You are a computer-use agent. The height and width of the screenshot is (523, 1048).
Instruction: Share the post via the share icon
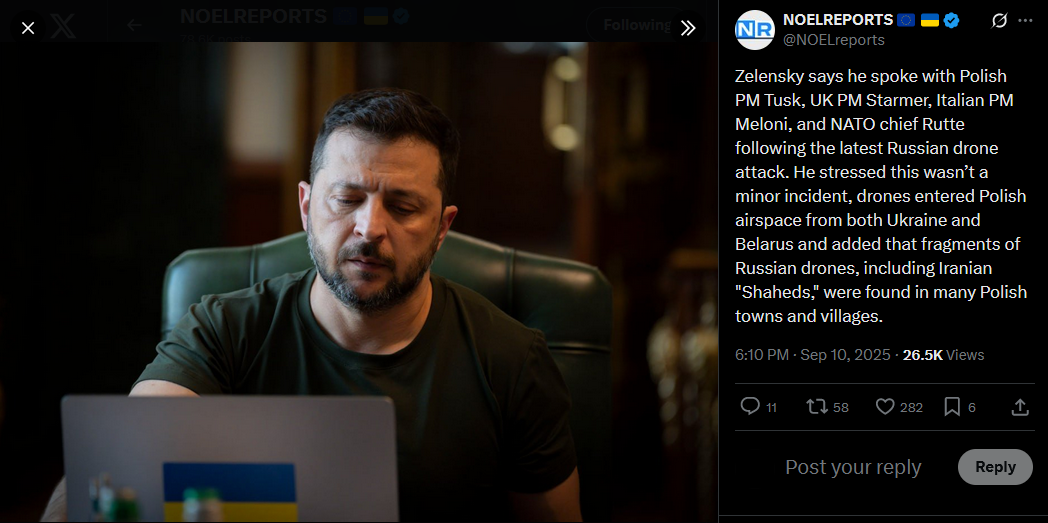pos(1020,407)
